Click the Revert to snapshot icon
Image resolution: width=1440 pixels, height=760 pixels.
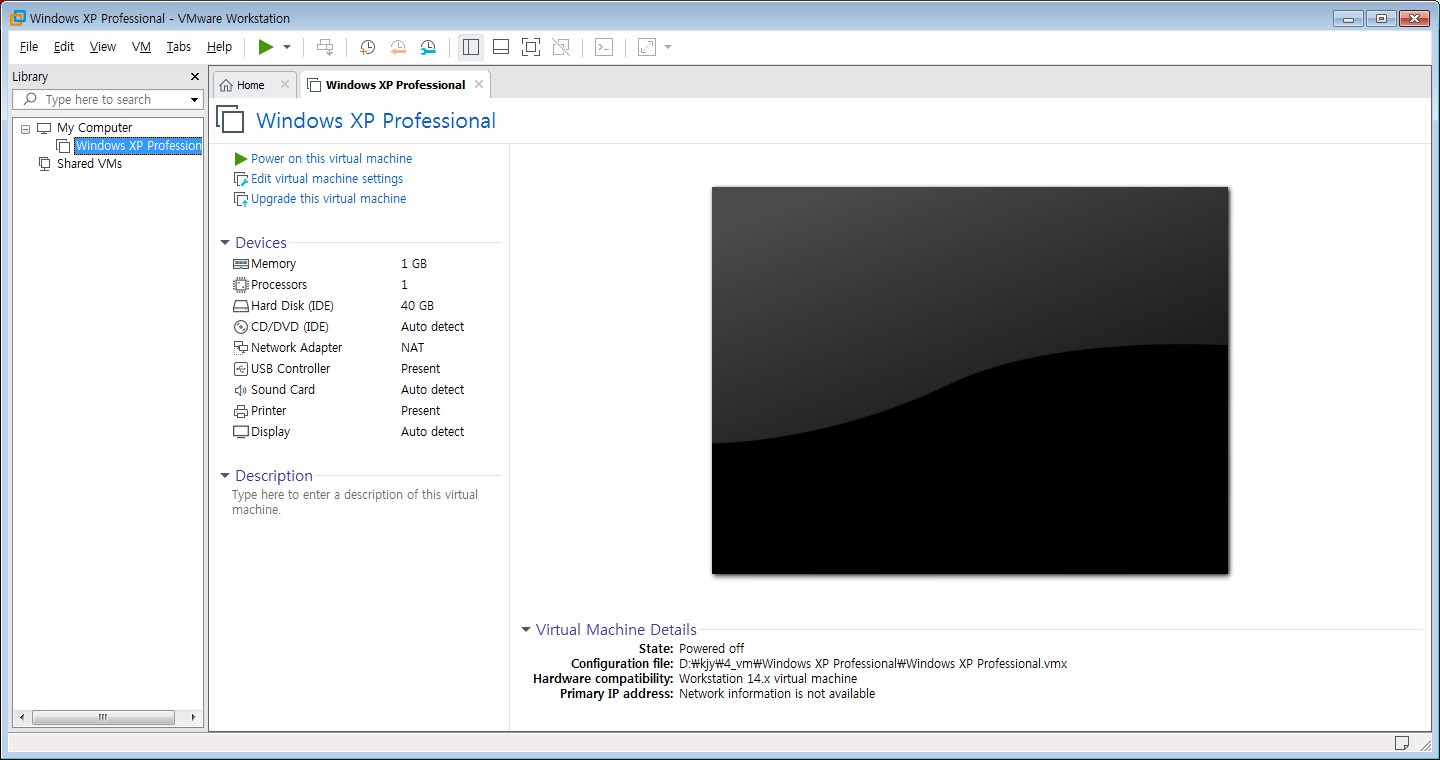click(x=398, y=47)
